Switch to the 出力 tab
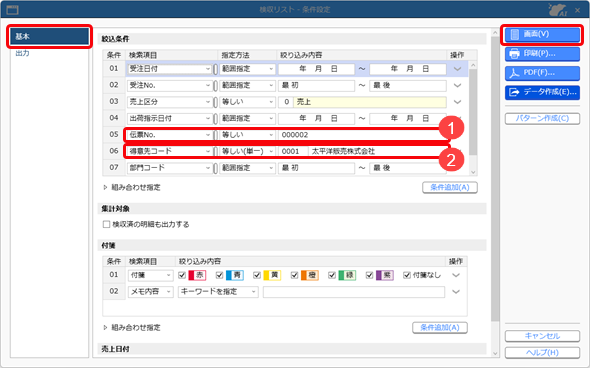 [23, 53]
